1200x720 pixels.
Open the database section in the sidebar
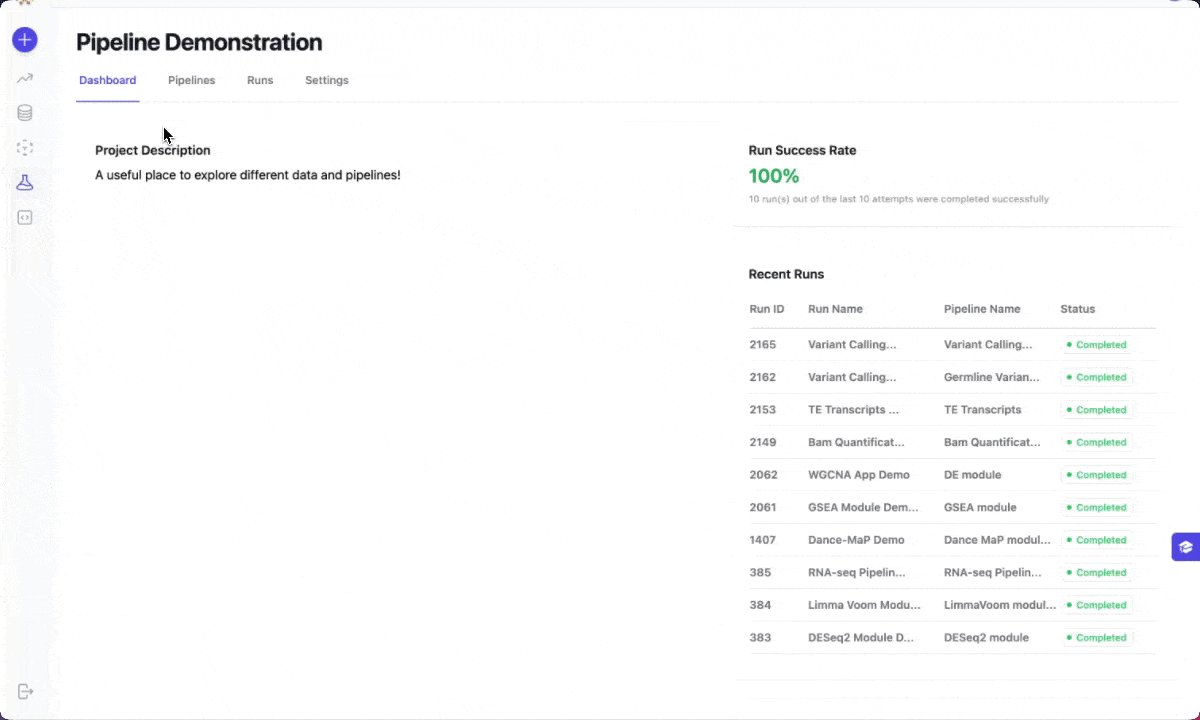24,112
